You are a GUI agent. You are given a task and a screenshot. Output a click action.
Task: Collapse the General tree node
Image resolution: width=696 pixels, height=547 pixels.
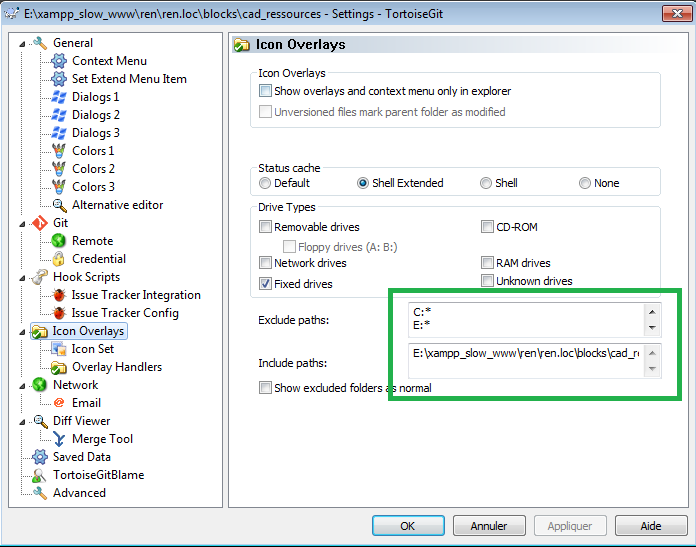point(23,43)
